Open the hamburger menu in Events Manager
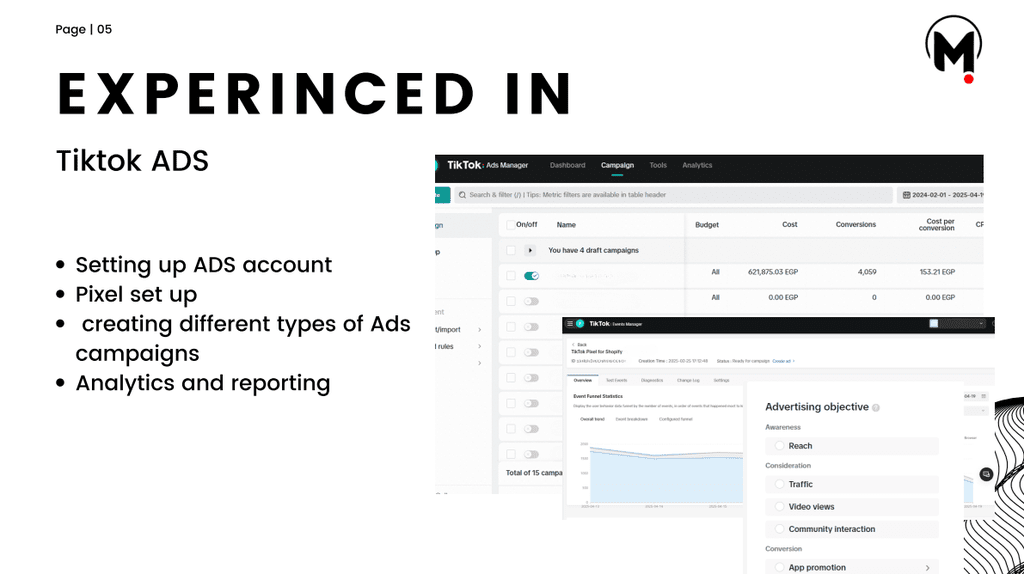Screen dimensions: 1024x574 [x=570, y=324]
